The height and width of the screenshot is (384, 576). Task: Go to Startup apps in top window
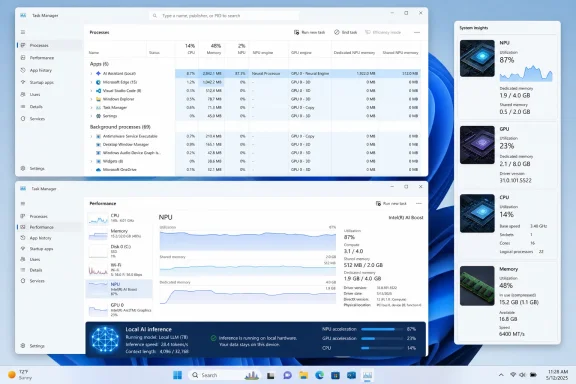(x=49, y=82)
